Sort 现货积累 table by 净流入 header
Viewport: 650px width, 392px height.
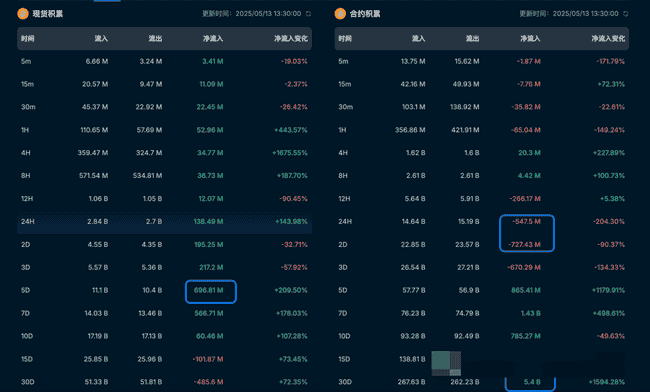tap(213, 39)
